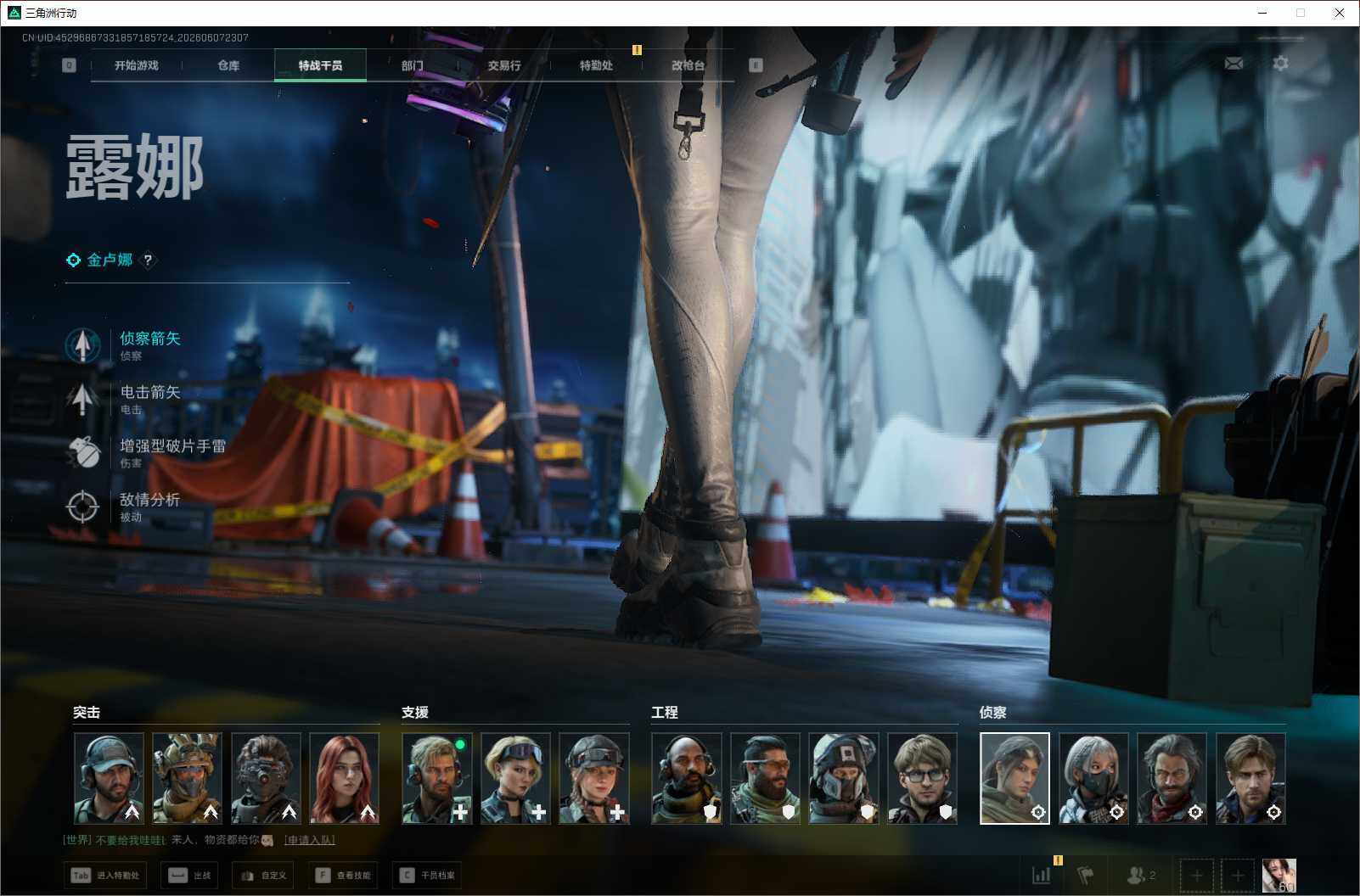Open settings via the gear icon
Screen dimensions: 1360x896
(1280, 64)
